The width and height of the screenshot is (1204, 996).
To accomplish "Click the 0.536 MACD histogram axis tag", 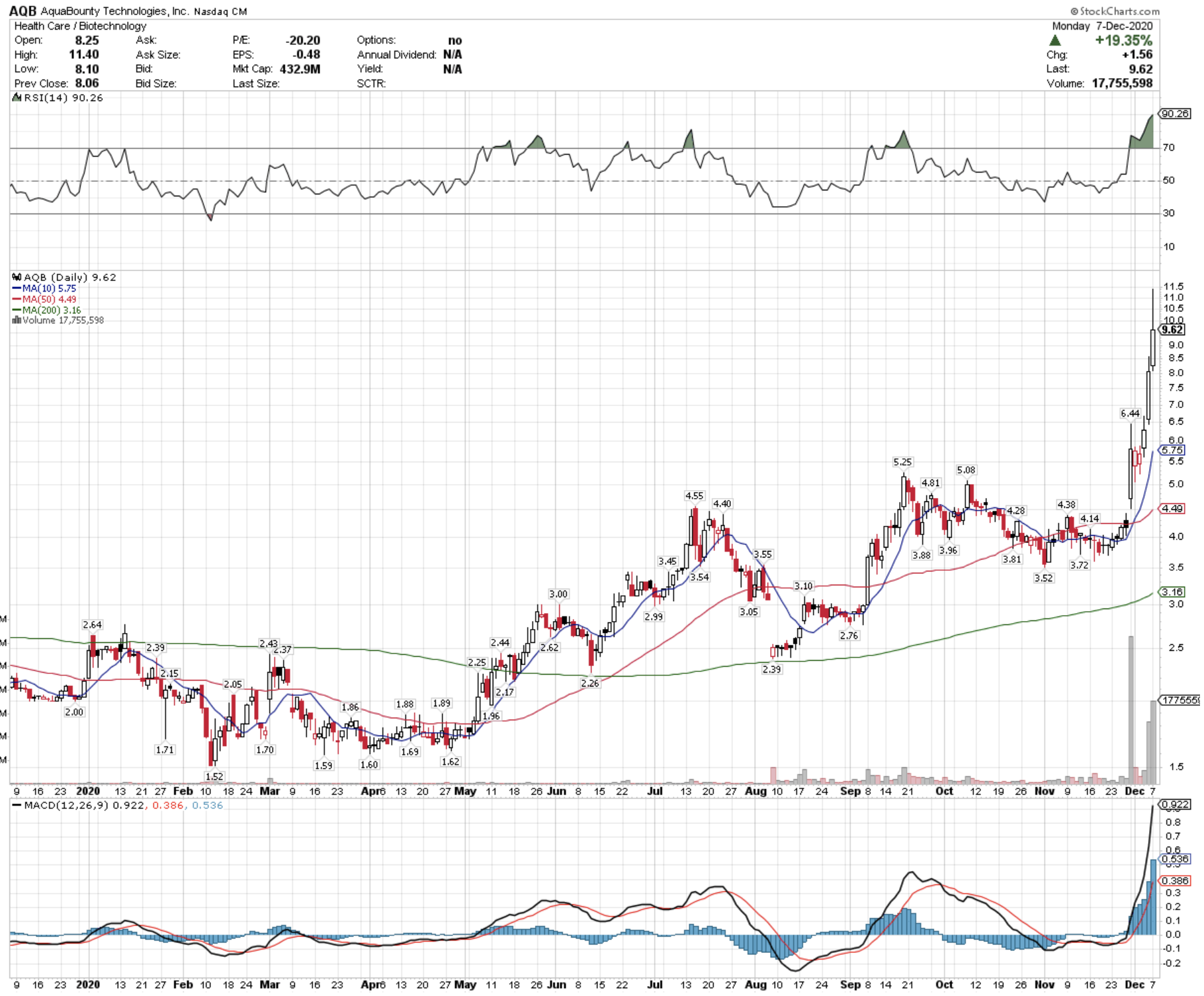I will coord(1175,860).
